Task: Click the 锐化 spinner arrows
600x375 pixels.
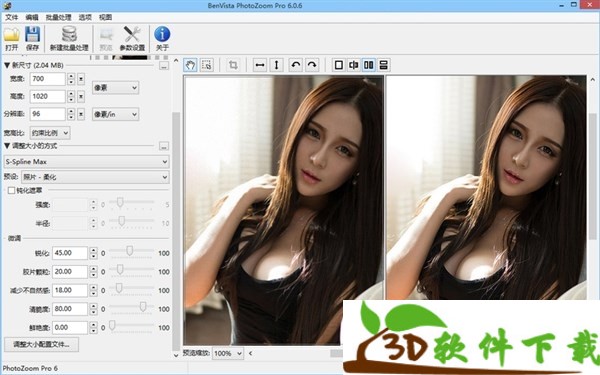Action: pyautogui.click(x=93, y=253)
